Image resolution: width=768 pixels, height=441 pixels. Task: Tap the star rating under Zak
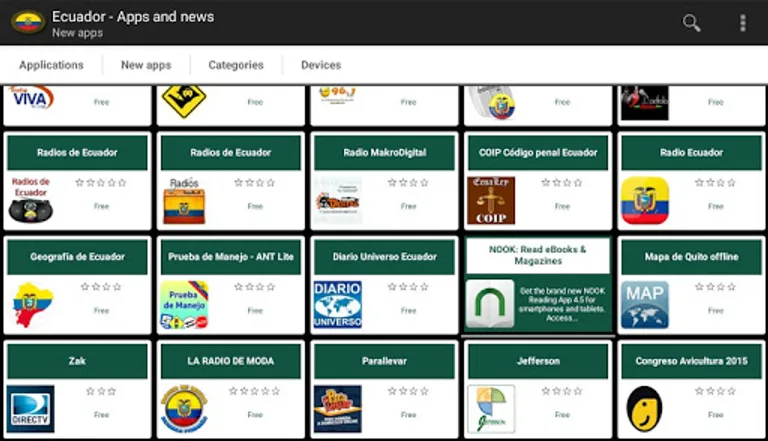pos(101,391)
